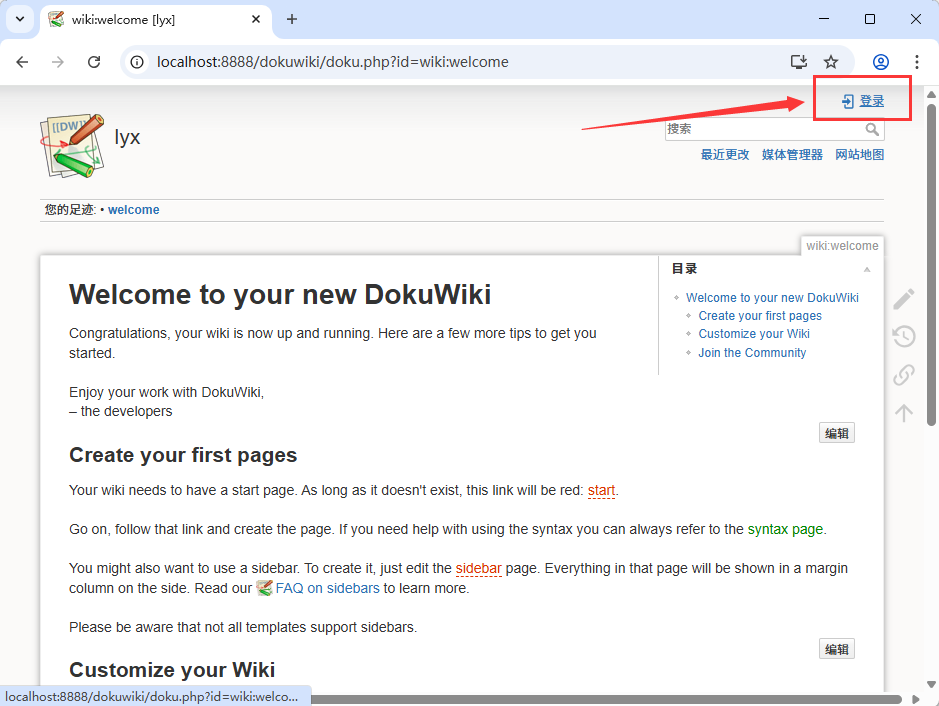Click inside the 搜索 search field

pos(760,129)
